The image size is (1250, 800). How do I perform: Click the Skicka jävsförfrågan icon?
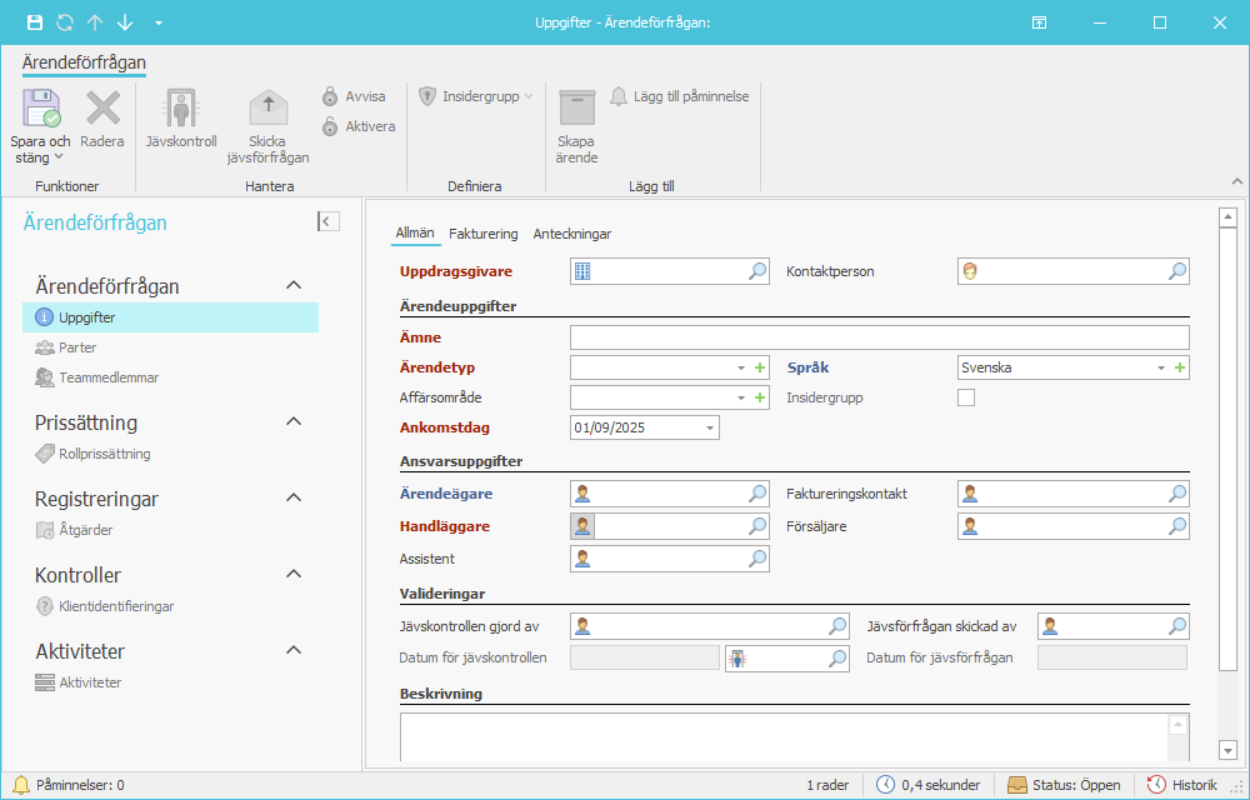pos(267,108)
